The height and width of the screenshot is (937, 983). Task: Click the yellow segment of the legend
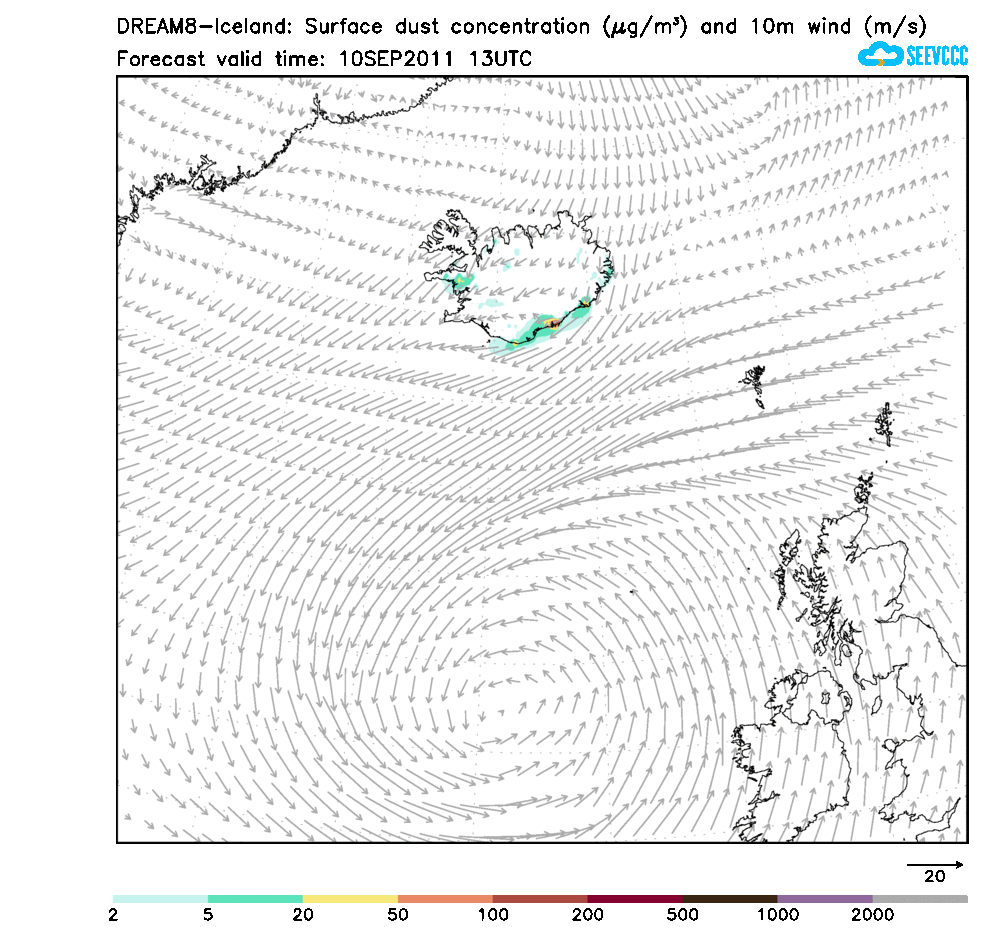tap(350, 899)
